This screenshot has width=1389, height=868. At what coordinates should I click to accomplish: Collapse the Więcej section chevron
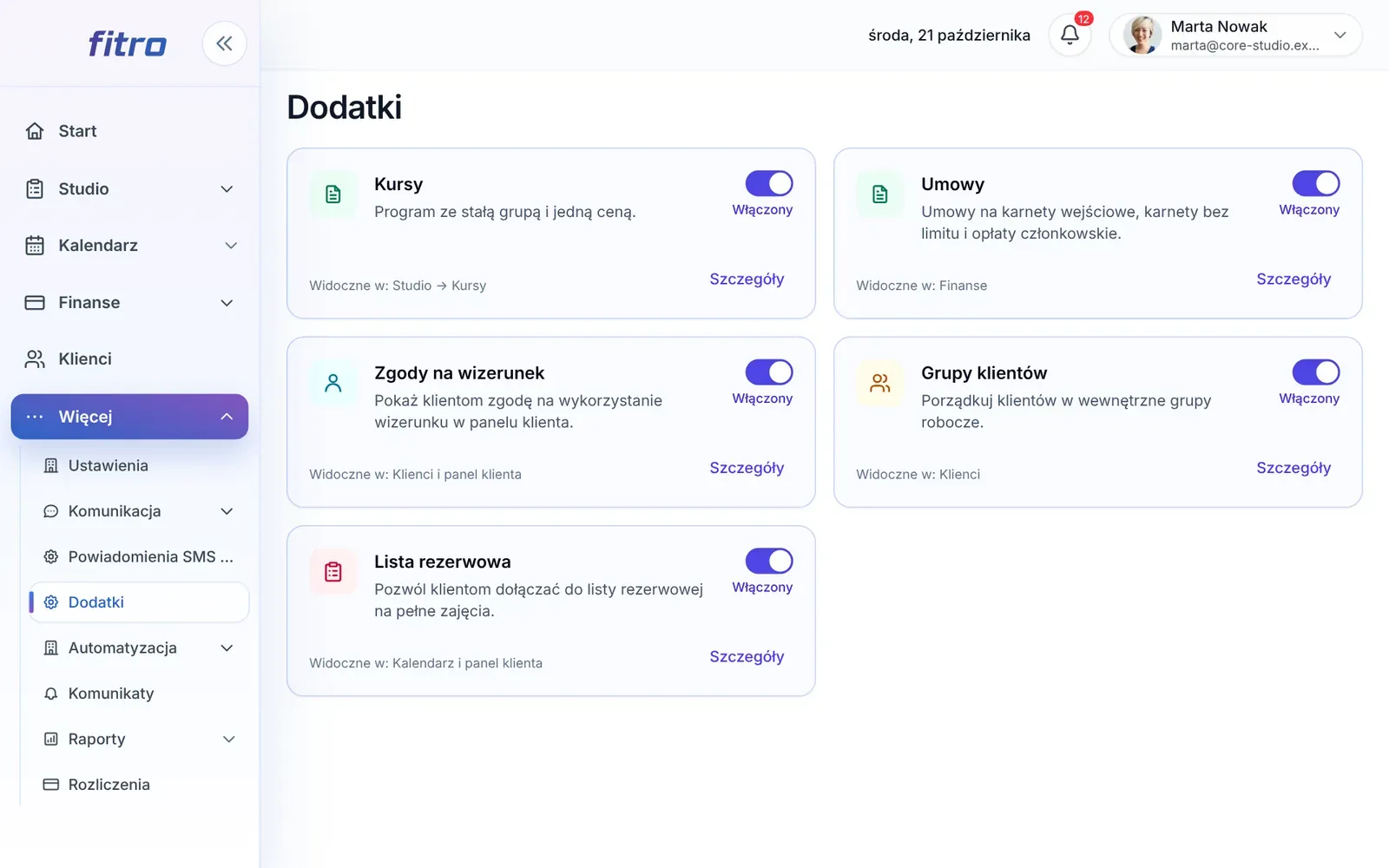[x=227, y=417]
